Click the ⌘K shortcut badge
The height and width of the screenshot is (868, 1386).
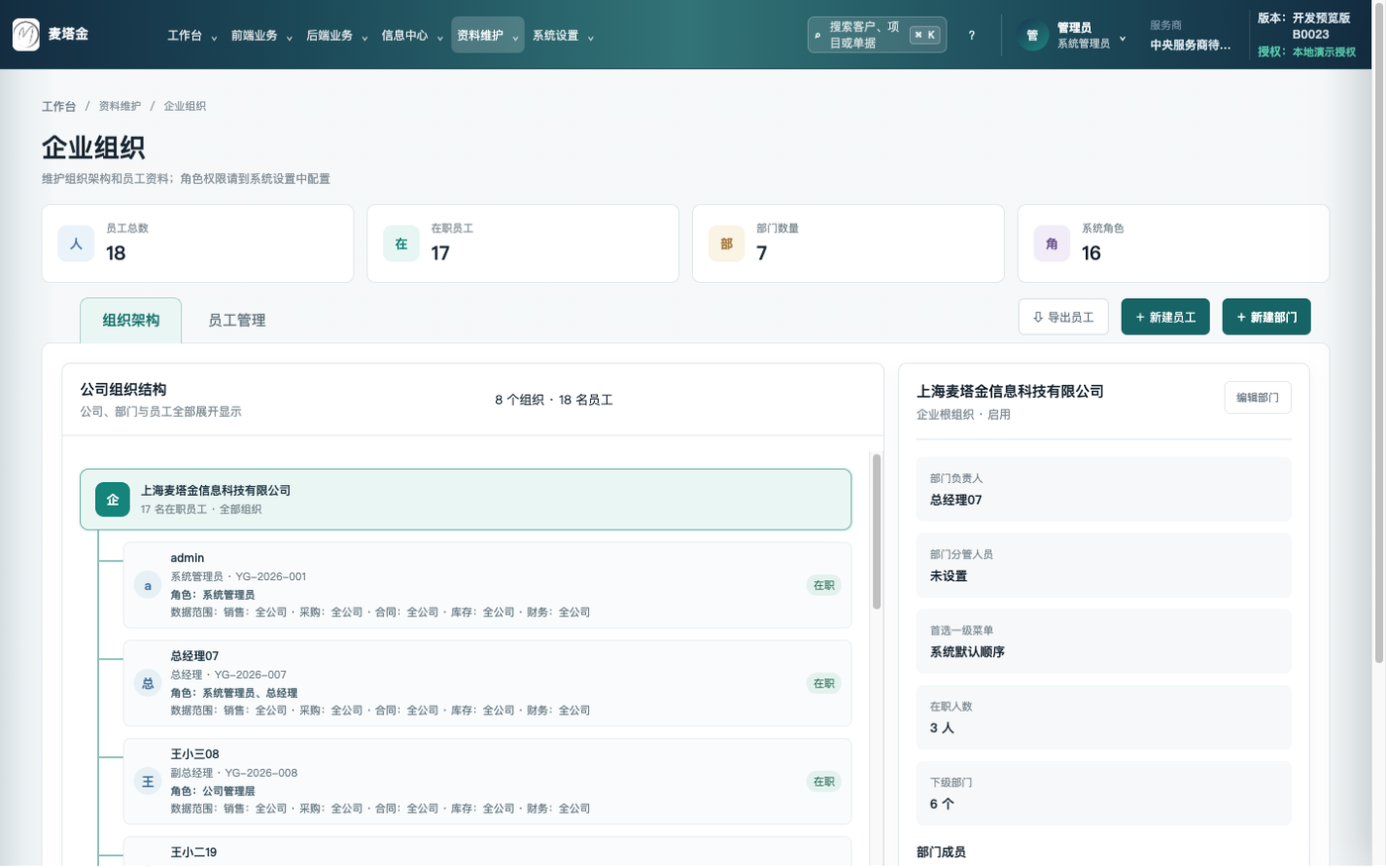click(925, 35)
